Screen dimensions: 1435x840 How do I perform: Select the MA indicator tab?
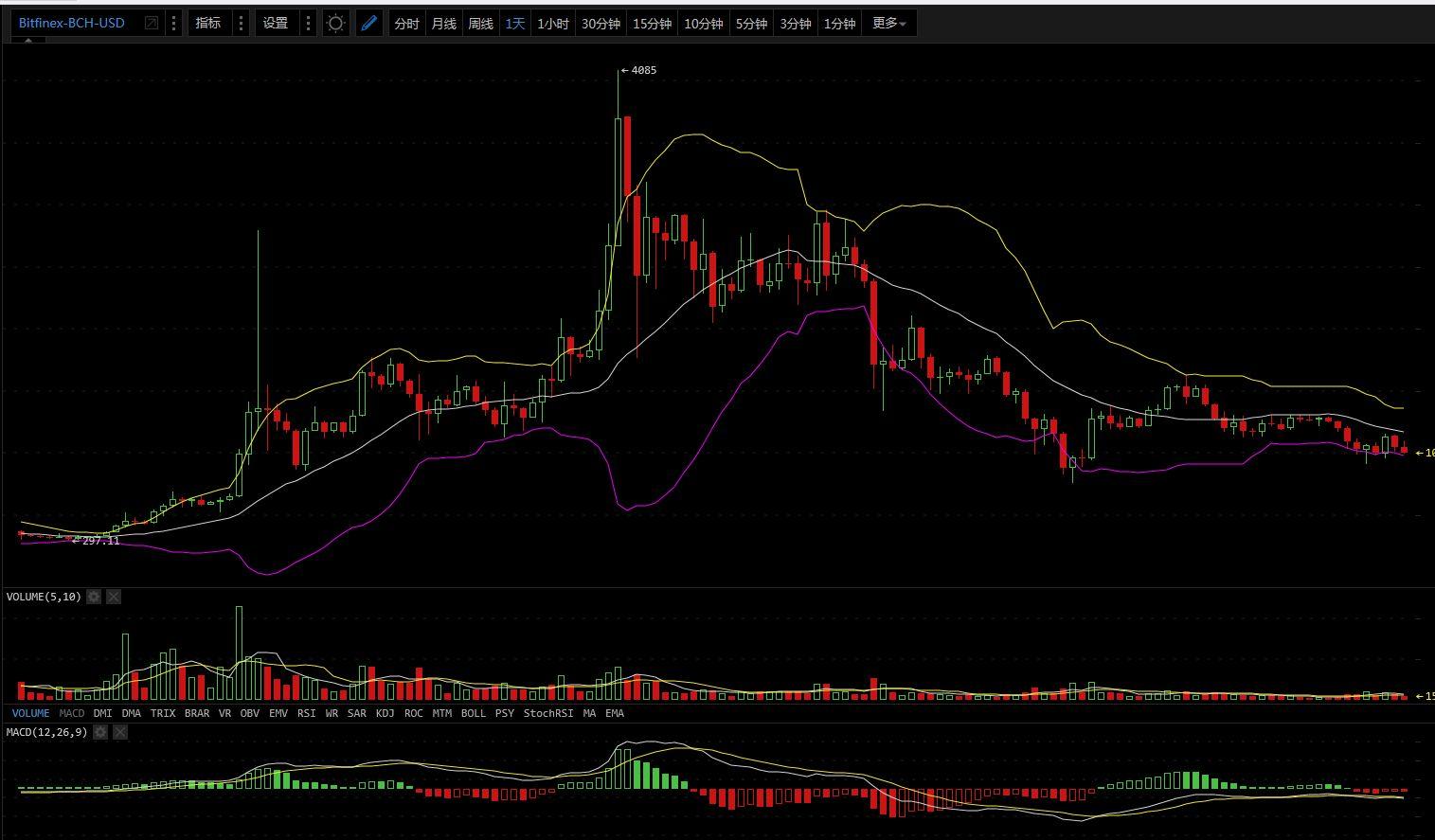590,713
